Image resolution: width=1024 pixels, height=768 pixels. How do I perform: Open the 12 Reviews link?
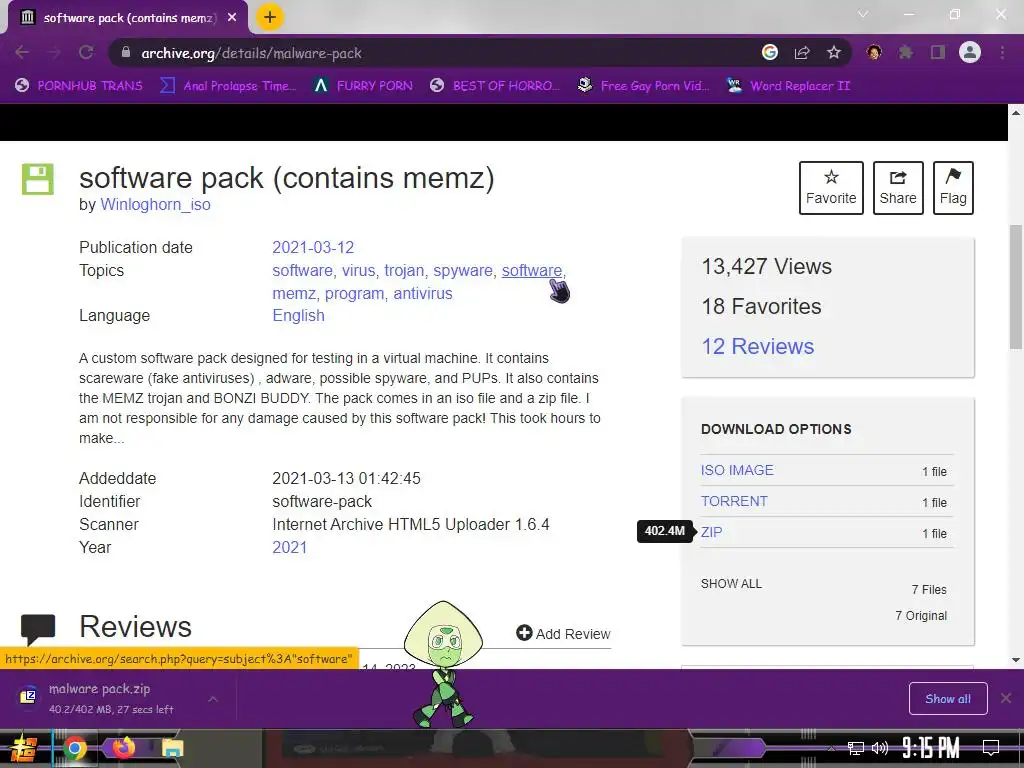[x=758, y=346]
